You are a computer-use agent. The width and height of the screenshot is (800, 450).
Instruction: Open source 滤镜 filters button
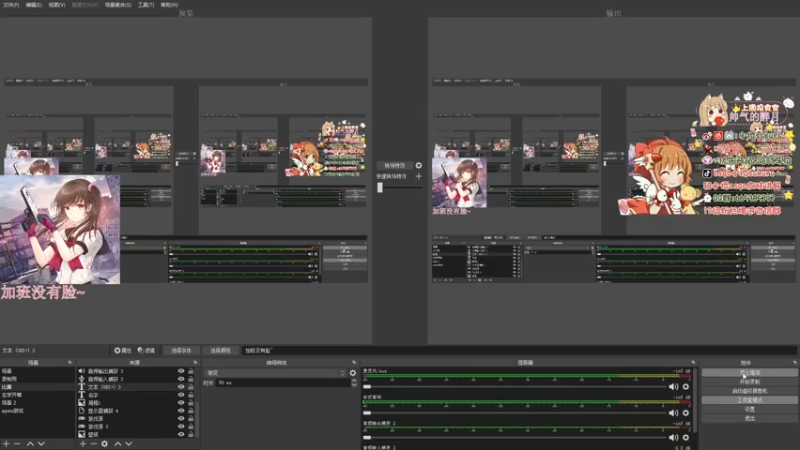pos(146,351)
